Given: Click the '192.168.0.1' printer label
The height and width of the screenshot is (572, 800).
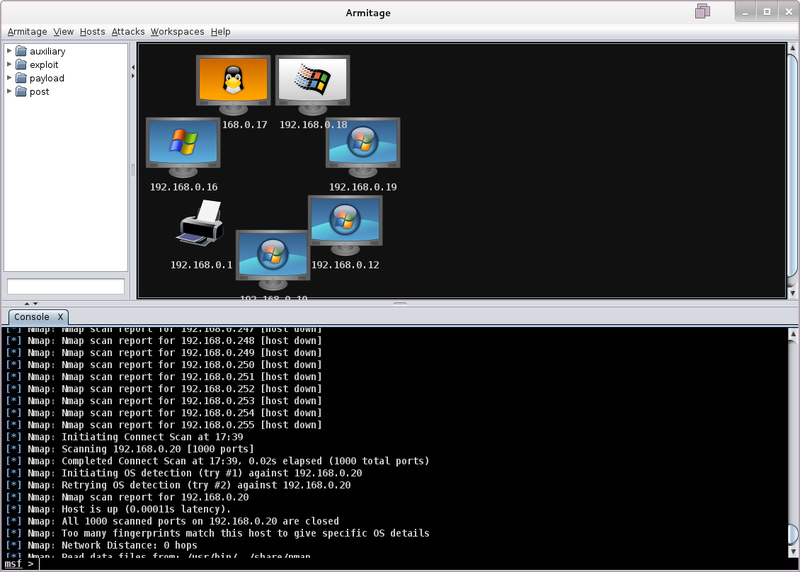Looking at the screenshot, I should point(201,265).
